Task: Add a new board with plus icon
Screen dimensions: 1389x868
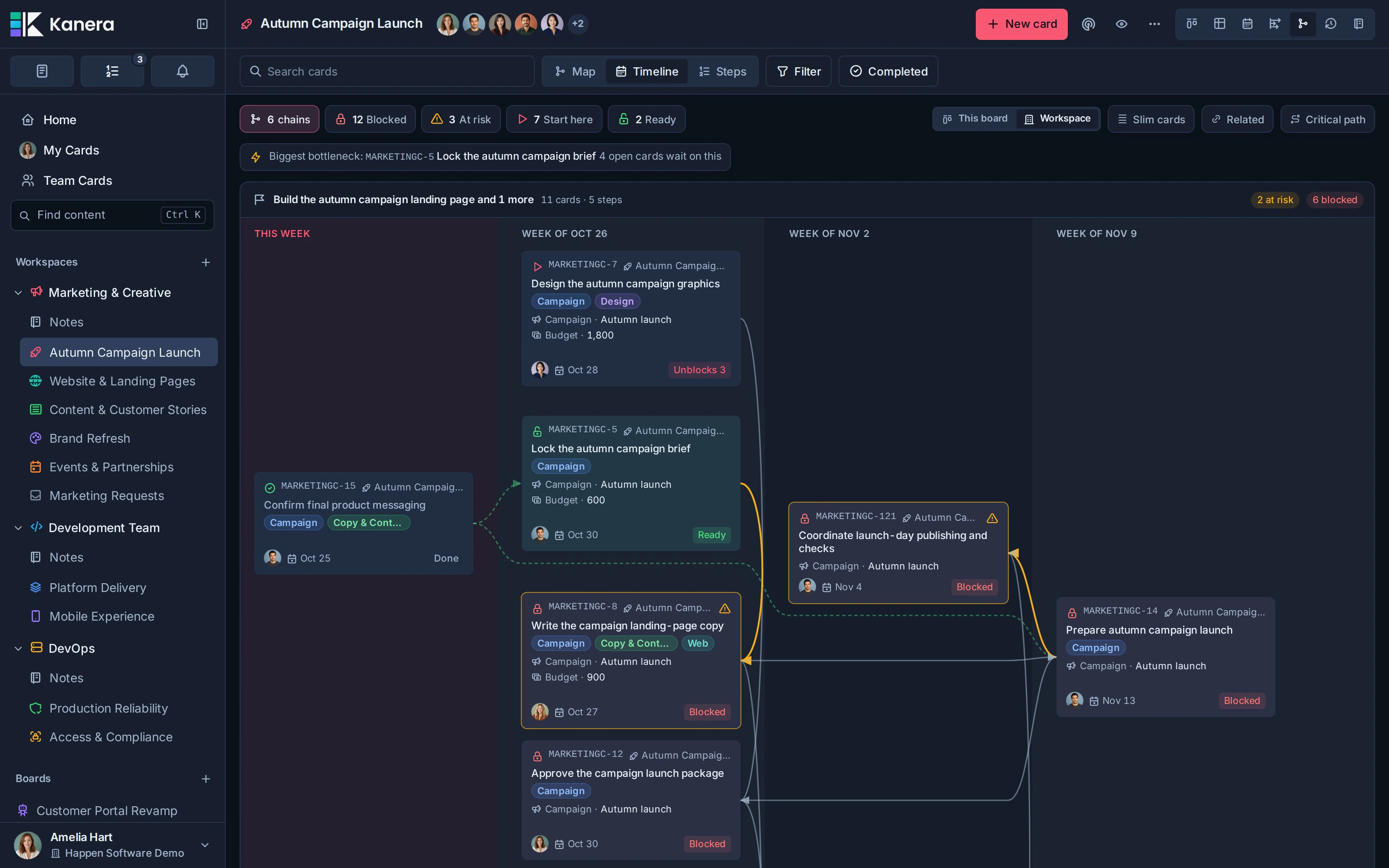Action: [205, 779]
